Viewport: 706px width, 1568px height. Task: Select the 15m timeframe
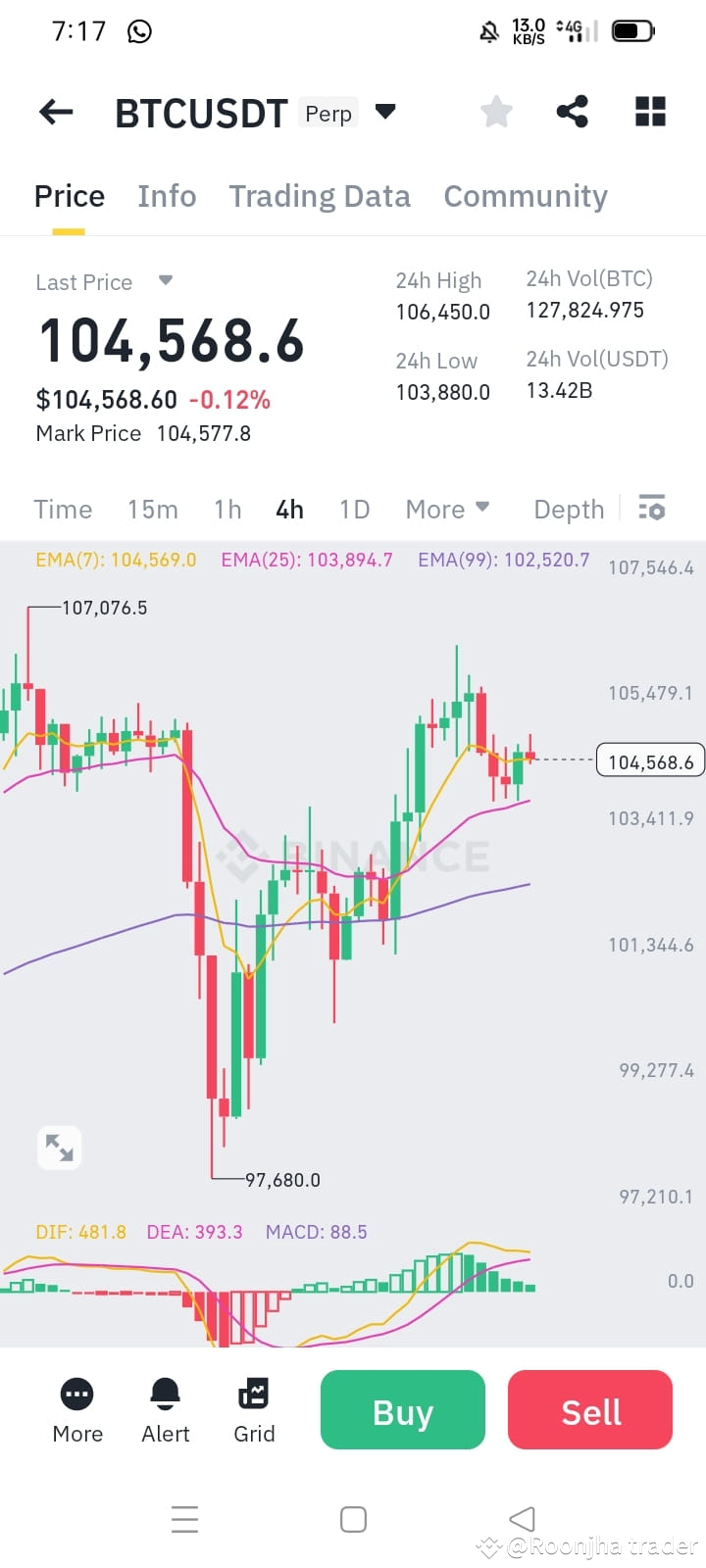(x=153, y=509)
